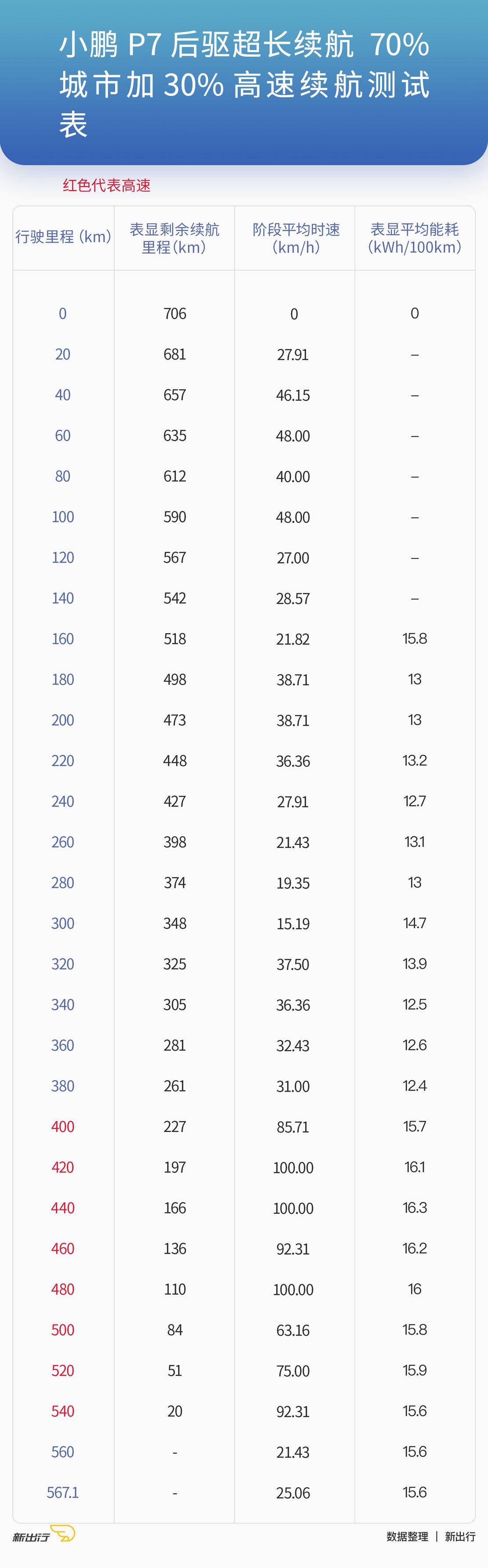Viewport: 488px width, 1568px height.
Task: Click the 表显平均能耗 column header
Action: (414, 238)
